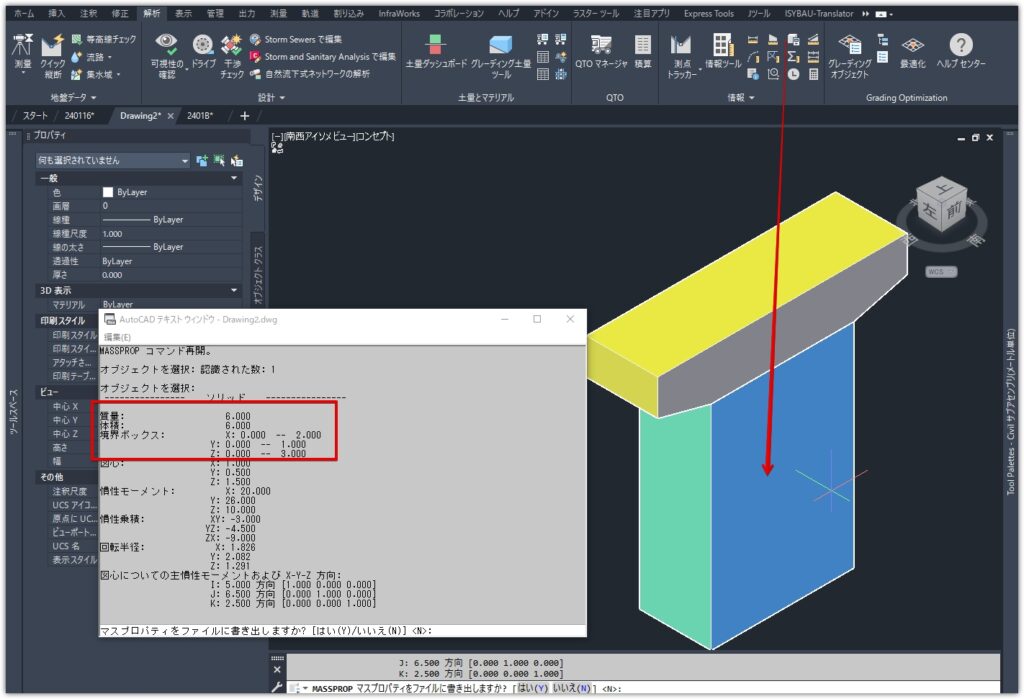The height and width of the screenshot is (699, 1024).
Task: Click the 可視性の確認 eye icon
Action: click(x=167, y=44)
